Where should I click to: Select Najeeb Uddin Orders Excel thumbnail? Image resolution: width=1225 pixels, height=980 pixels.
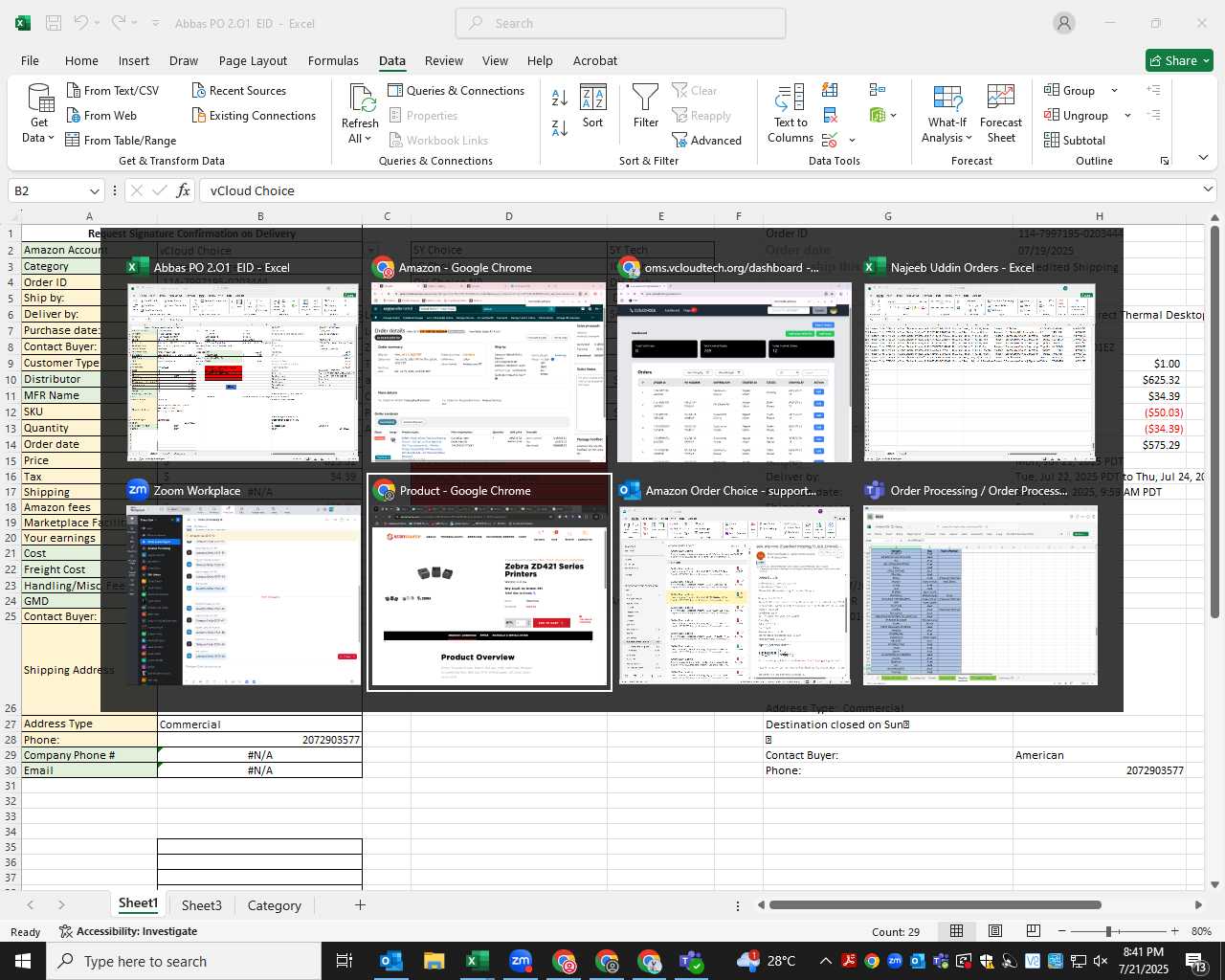pyautogui.click(x=980, y=361)
